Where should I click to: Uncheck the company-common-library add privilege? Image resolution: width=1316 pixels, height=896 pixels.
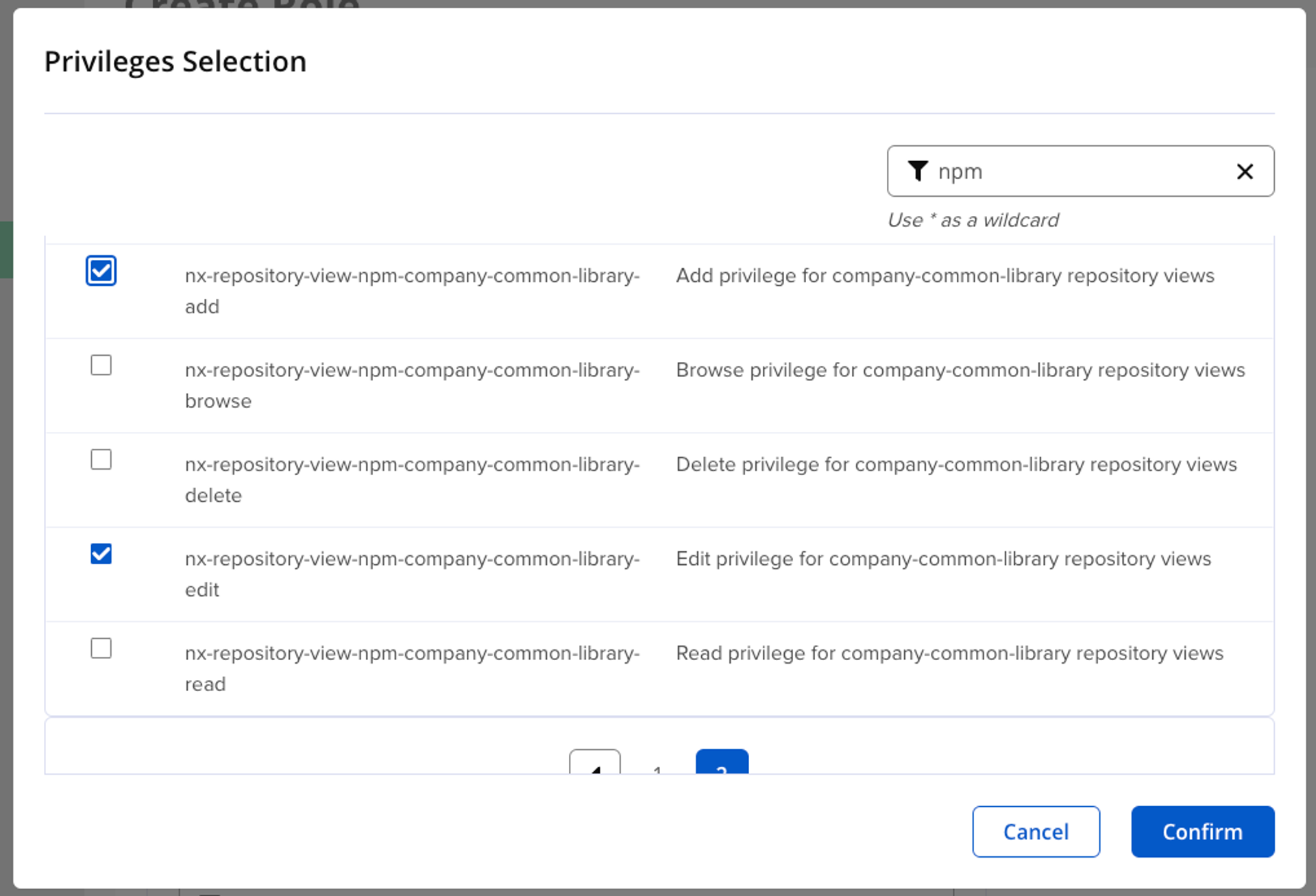(x=101, y=271)
